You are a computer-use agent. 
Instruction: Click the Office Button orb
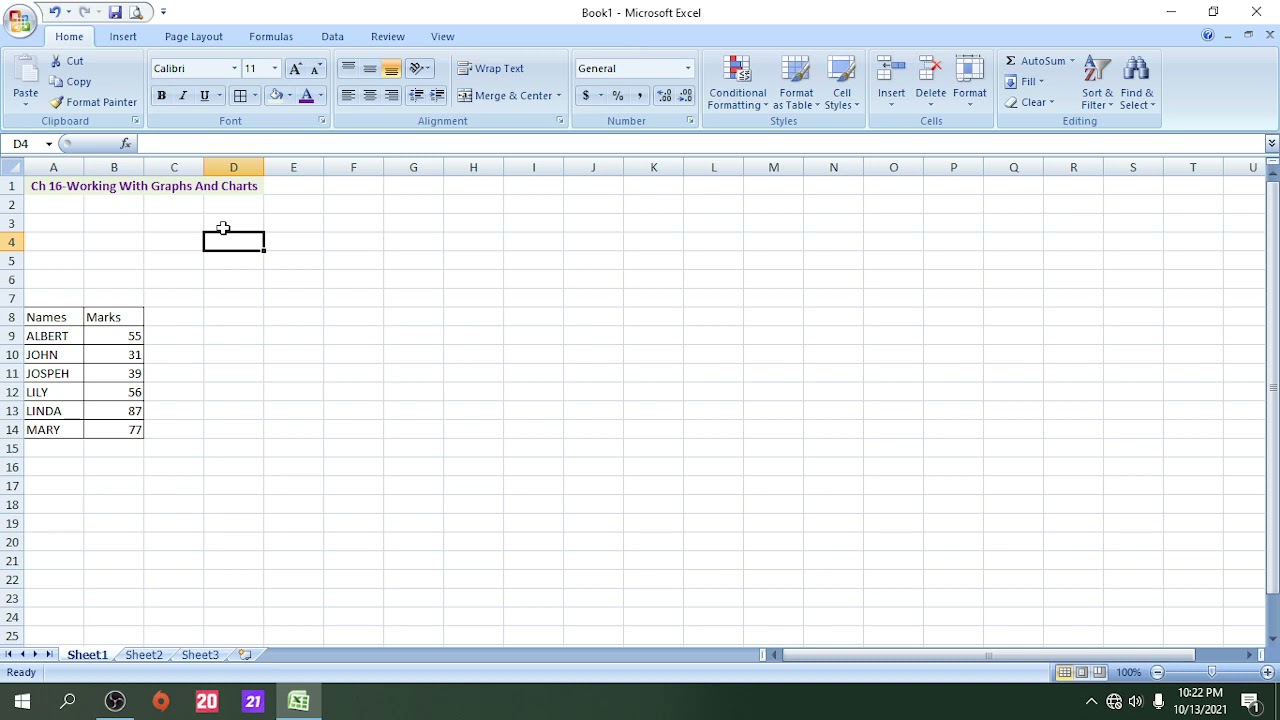pos(19,21)
